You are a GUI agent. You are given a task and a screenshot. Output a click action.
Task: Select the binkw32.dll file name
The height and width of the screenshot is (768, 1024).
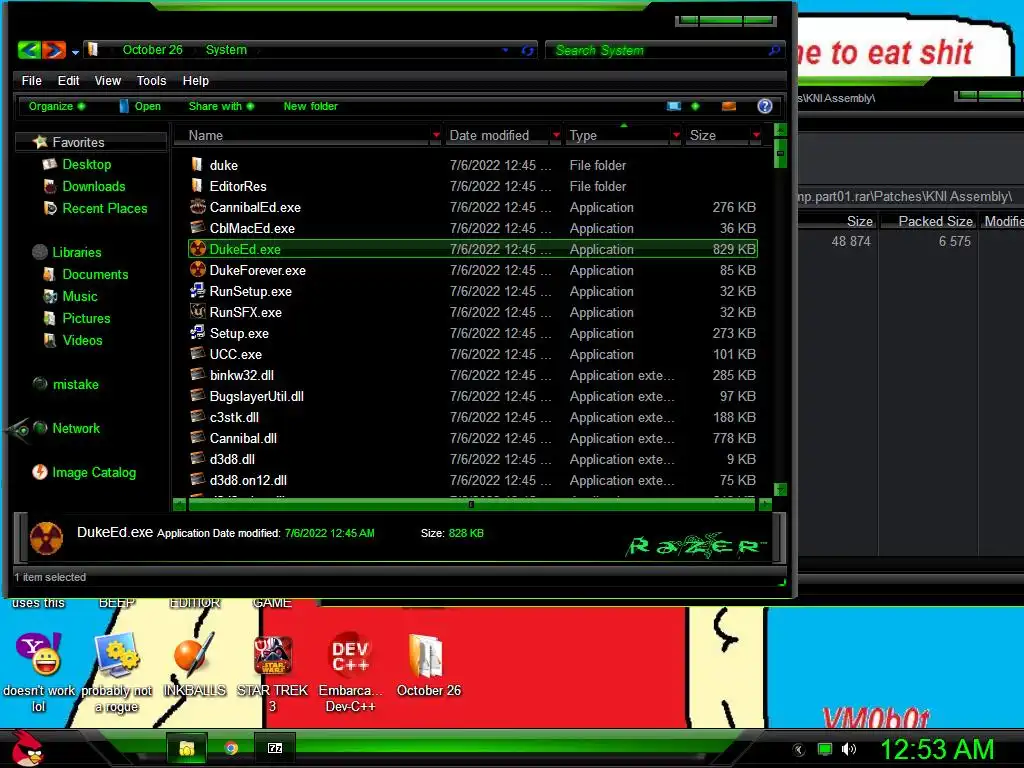point(242,375)
